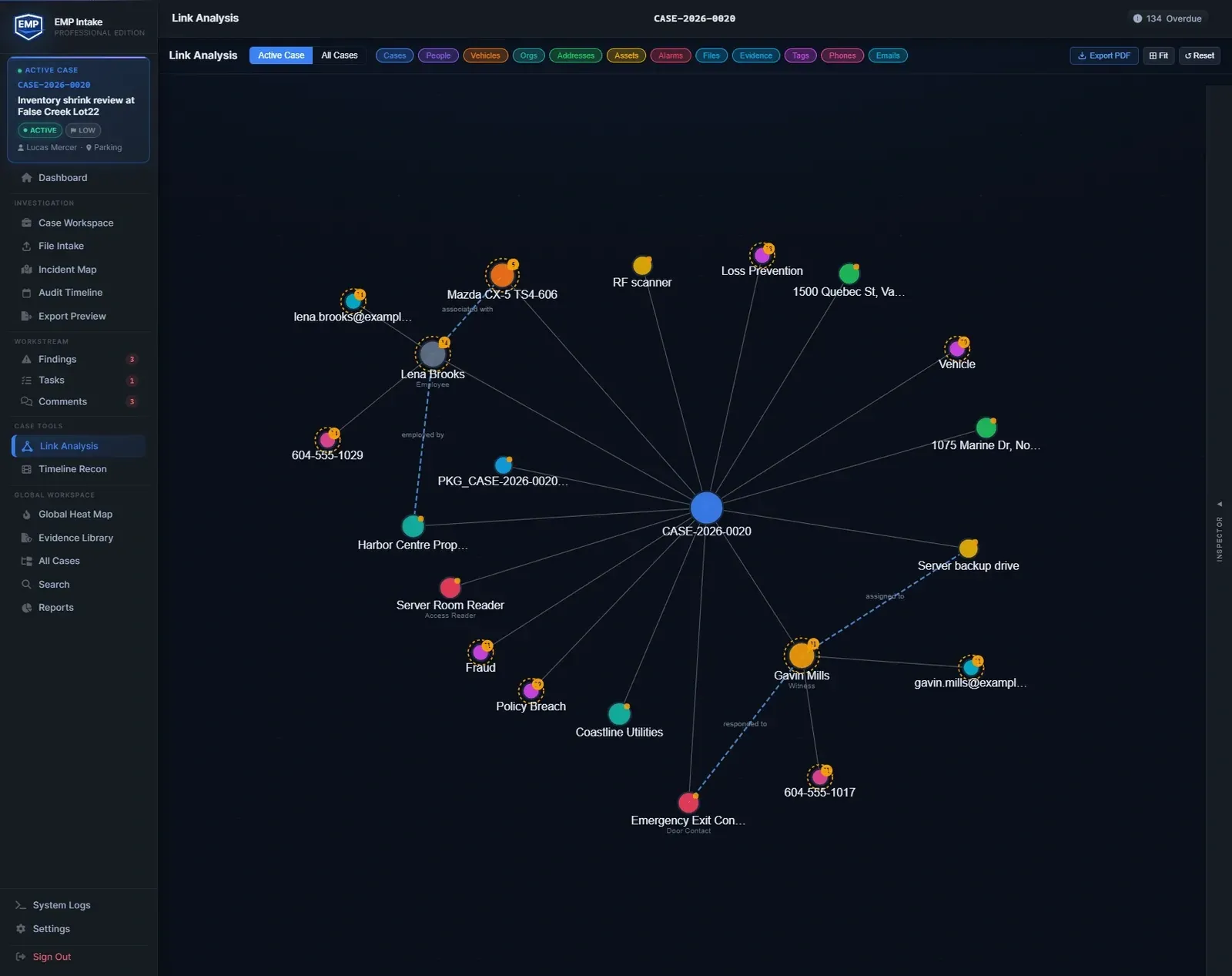Toggle the People filter chip
This screenshot has height=976, width=1232.
(x=439, y=55)
